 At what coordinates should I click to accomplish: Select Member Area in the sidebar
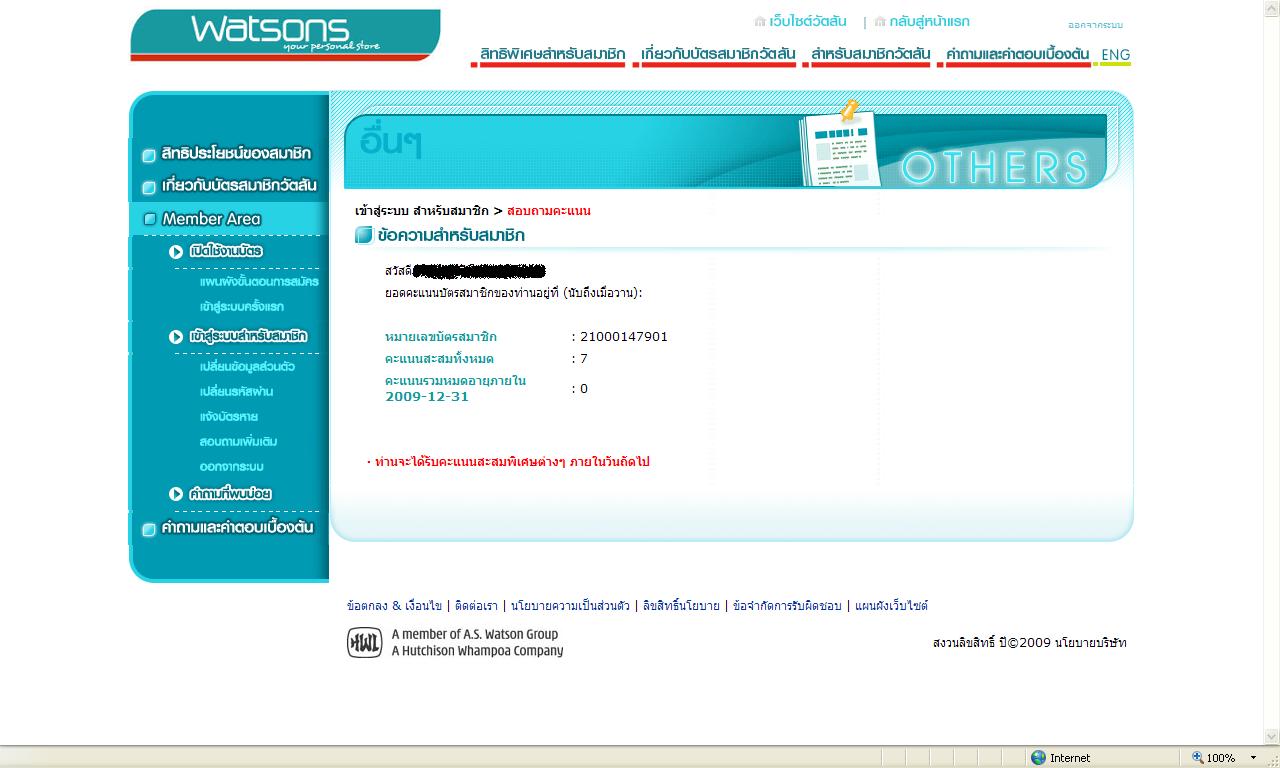pos(211,219)
